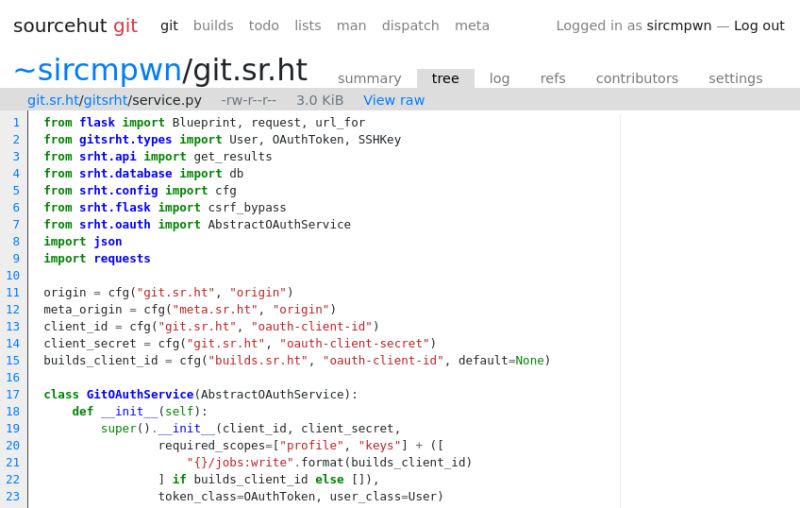800x508 pixels.
Task: Open the refs tab
Action: [553, 78]
